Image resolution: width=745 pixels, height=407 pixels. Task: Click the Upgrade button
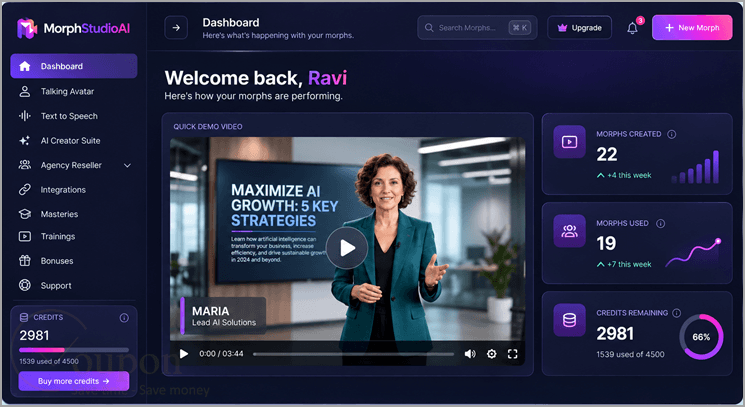pos(579,28)
